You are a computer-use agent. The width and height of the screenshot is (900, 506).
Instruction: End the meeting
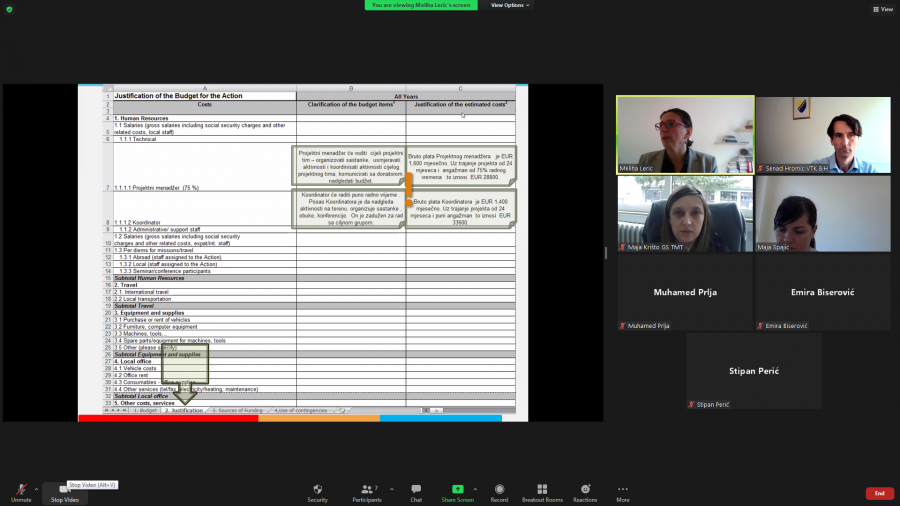[879, 493]
